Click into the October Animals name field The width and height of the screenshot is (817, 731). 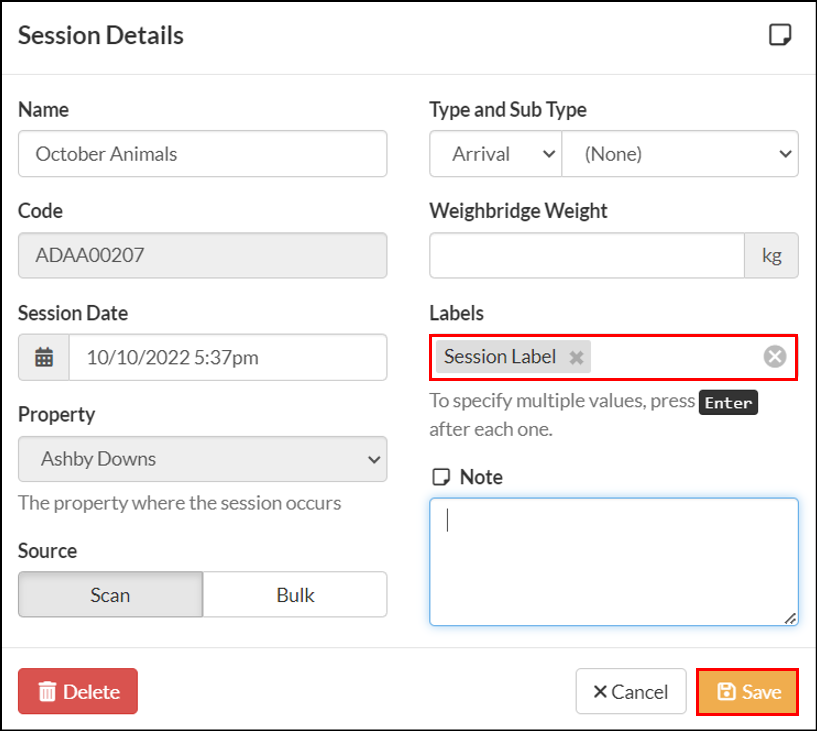pos(203,154)
